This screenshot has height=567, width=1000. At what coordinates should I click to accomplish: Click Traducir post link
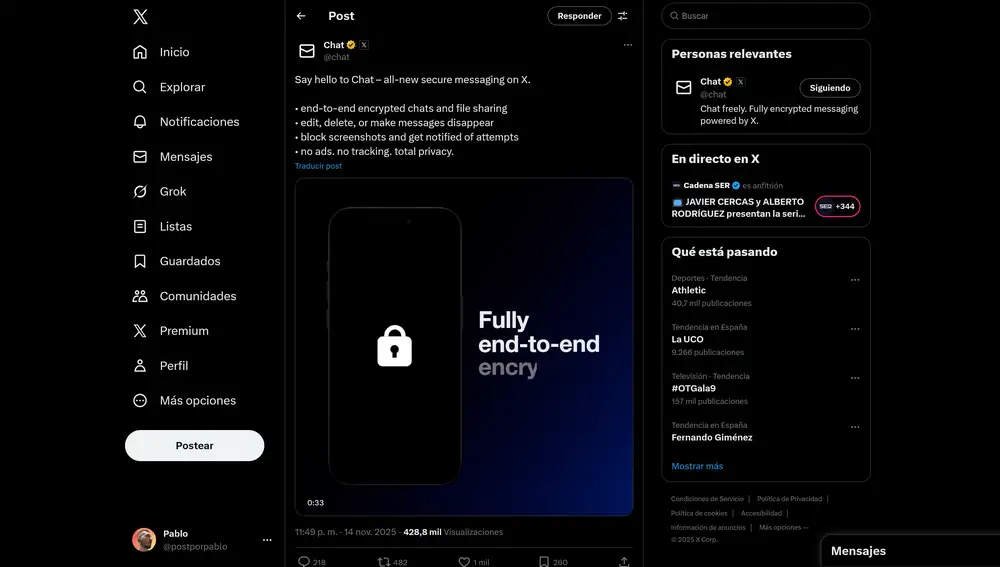coord(318,166)
